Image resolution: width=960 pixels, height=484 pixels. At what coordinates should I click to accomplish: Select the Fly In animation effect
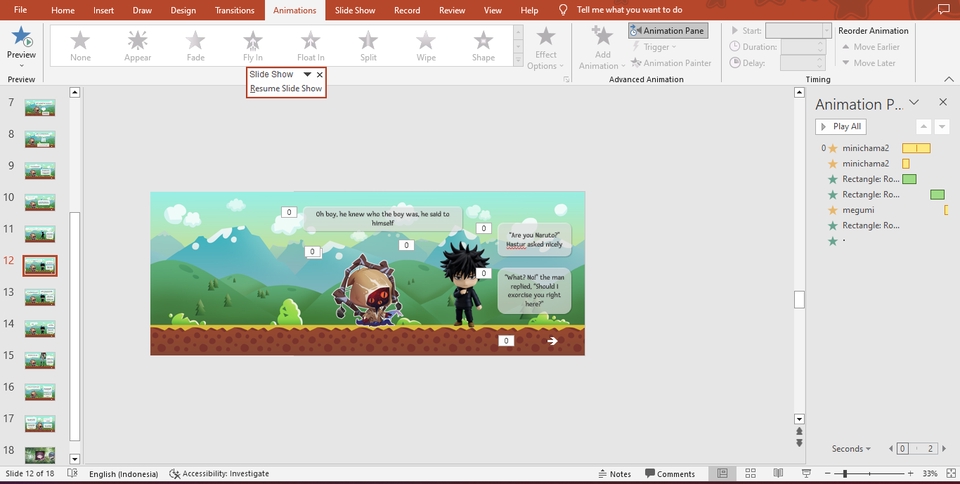pos(253,47)
